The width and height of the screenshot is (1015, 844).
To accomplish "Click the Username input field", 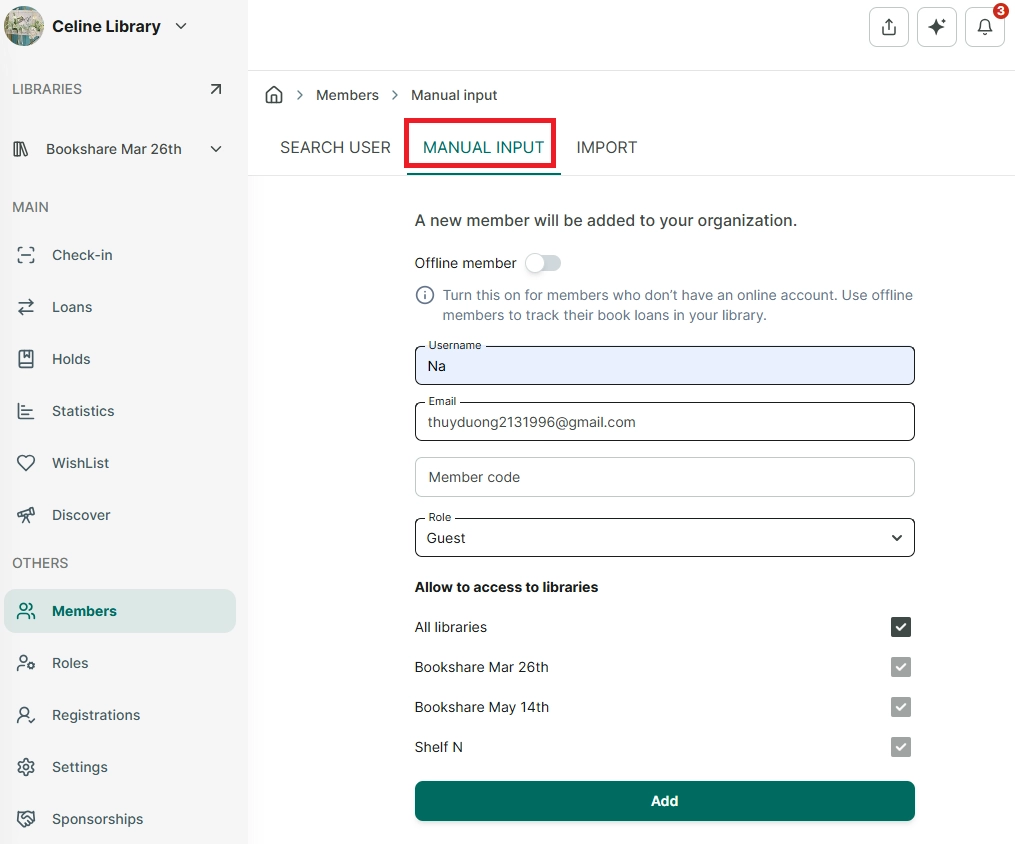I will [664, 366].
